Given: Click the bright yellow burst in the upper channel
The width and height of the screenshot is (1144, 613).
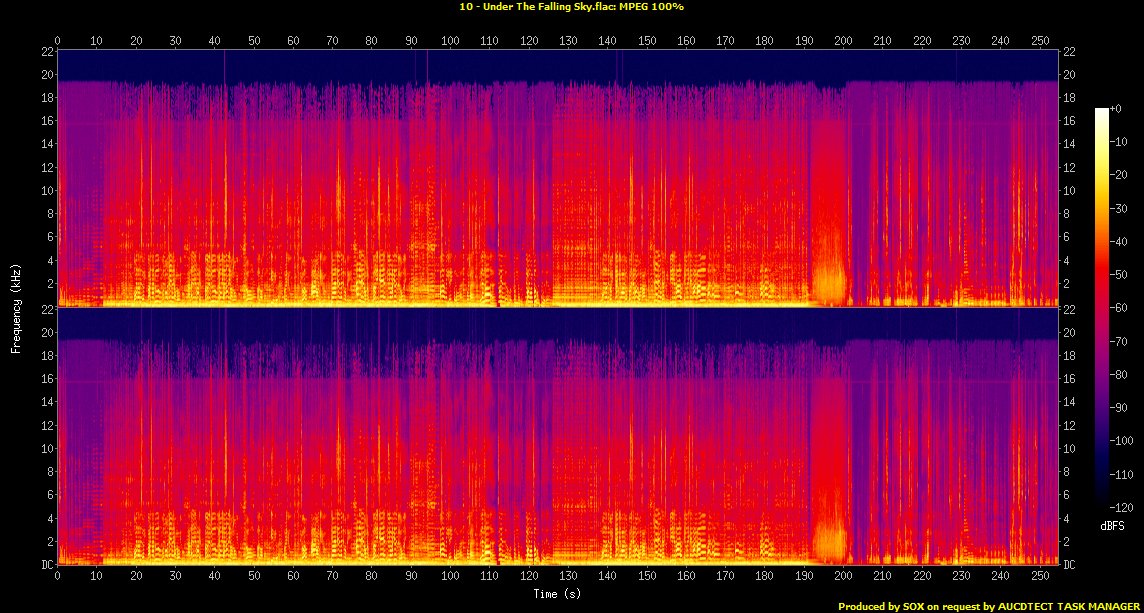Looking at the screenshot, I should (830, 275).
